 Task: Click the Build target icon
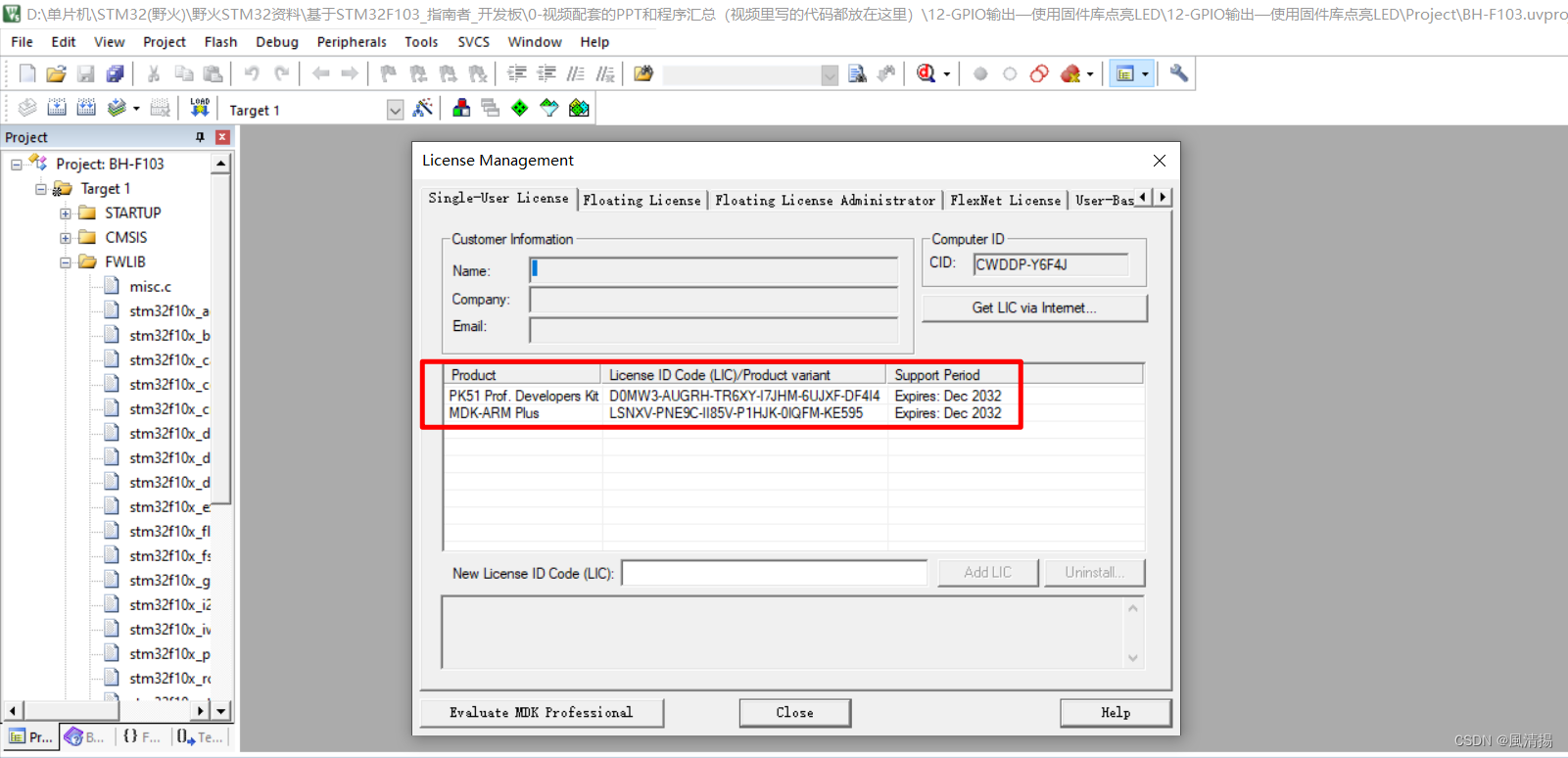(57, 108)
